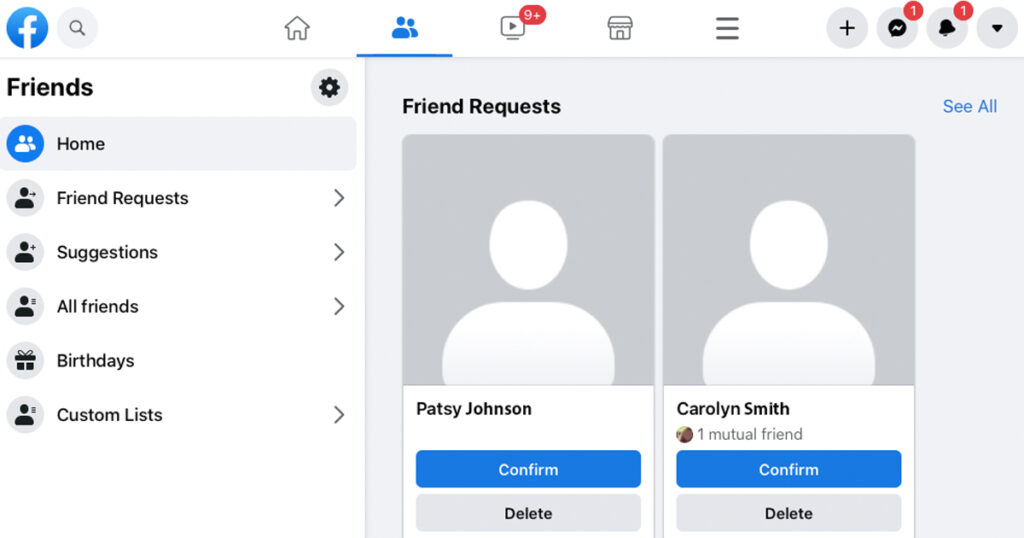Go to the Home feed icon
Screen dimensions: 1024x538
(x=297, y=28)
